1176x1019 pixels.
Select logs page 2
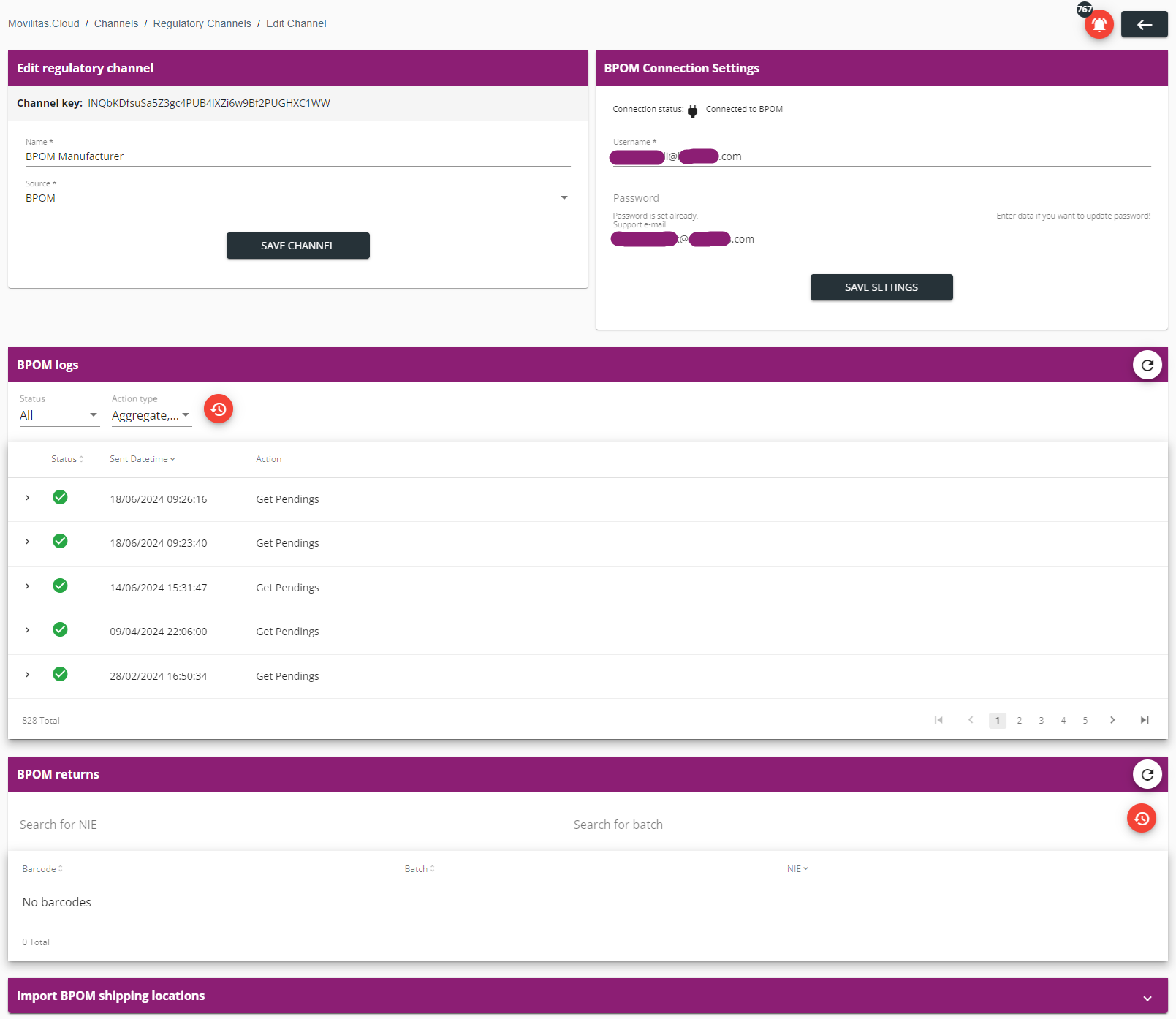coord(1020,721)
